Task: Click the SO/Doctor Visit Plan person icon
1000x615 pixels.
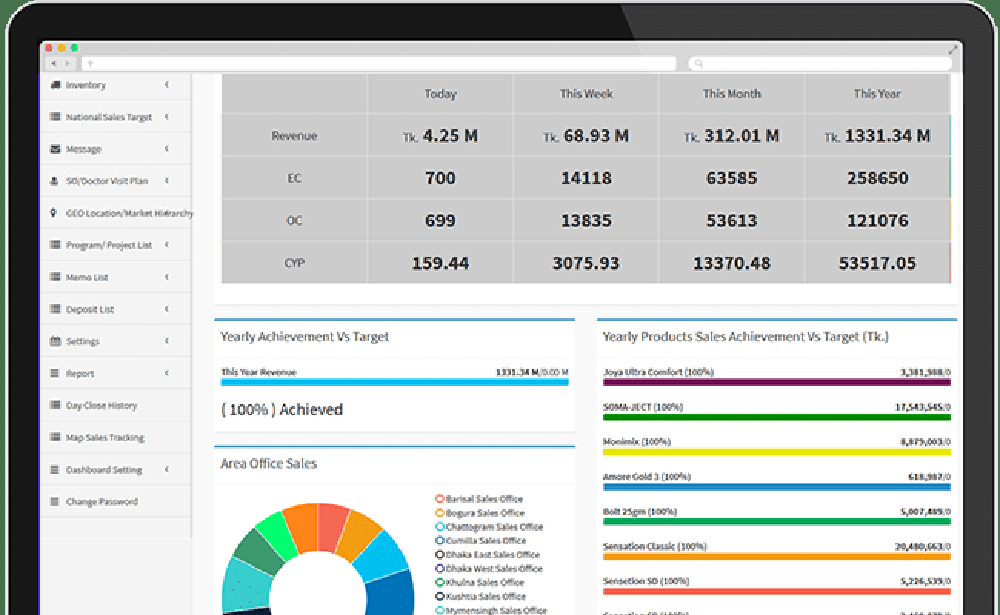Action: pos(54,181)
